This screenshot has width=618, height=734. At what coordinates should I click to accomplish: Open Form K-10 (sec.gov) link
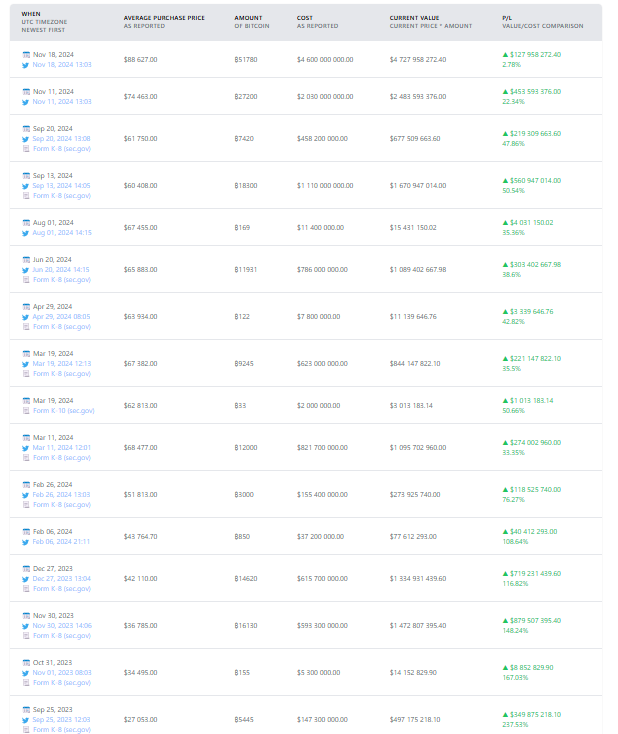[64, 411]
